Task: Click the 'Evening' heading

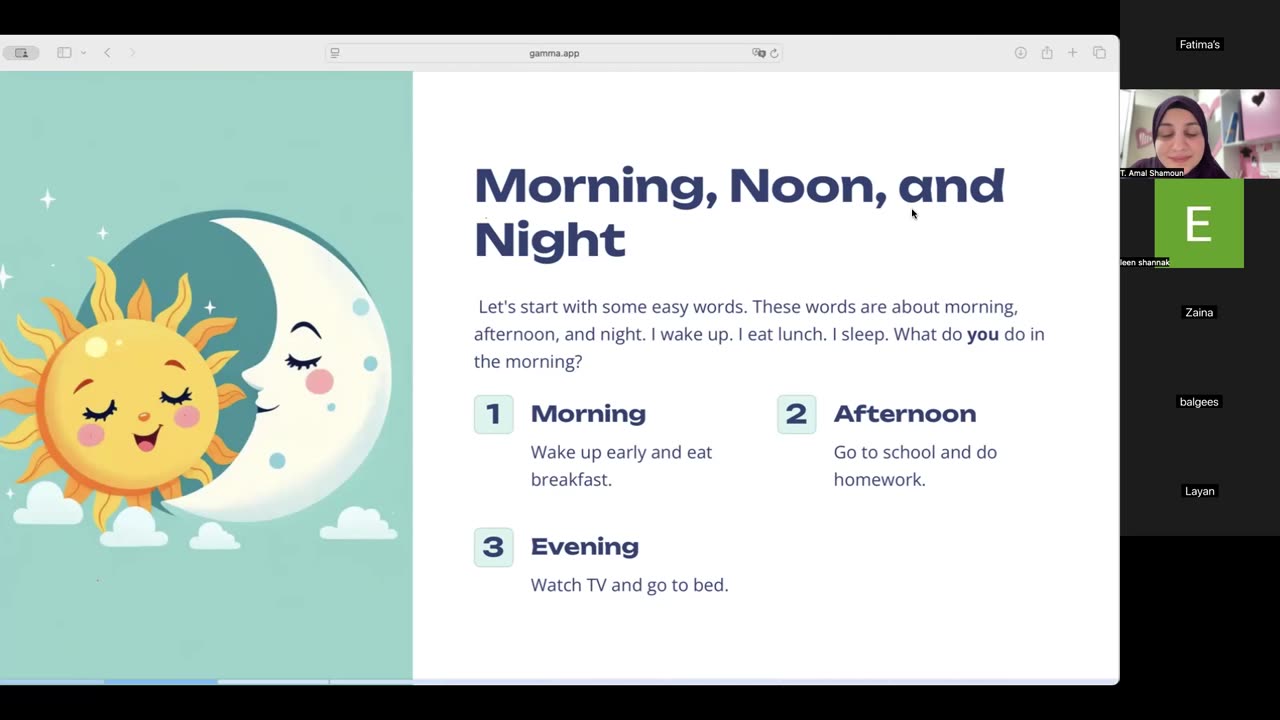Action: tap(585, 547)
